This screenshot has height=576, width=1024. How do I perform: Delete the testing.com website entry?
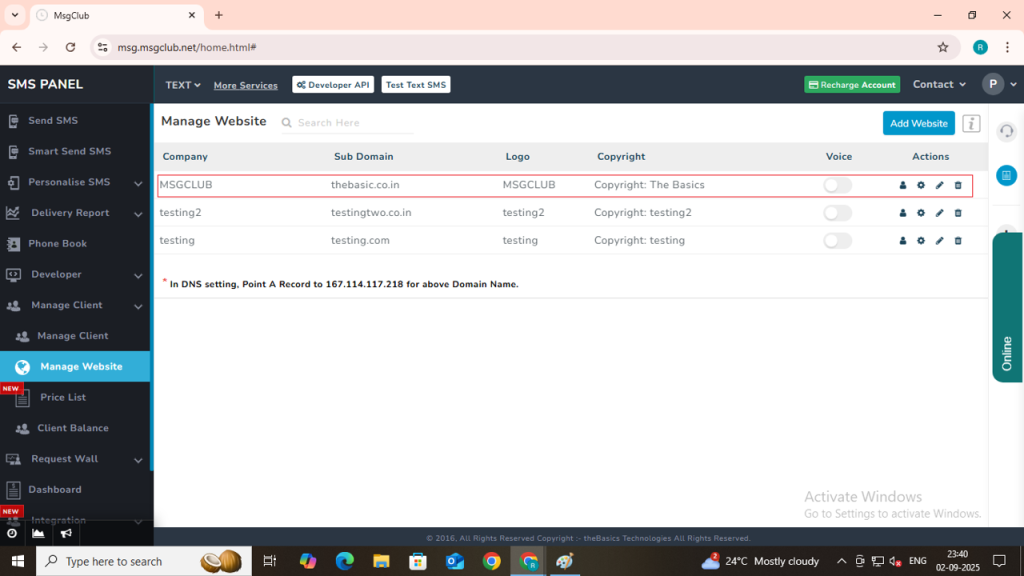tap(958, 241)
